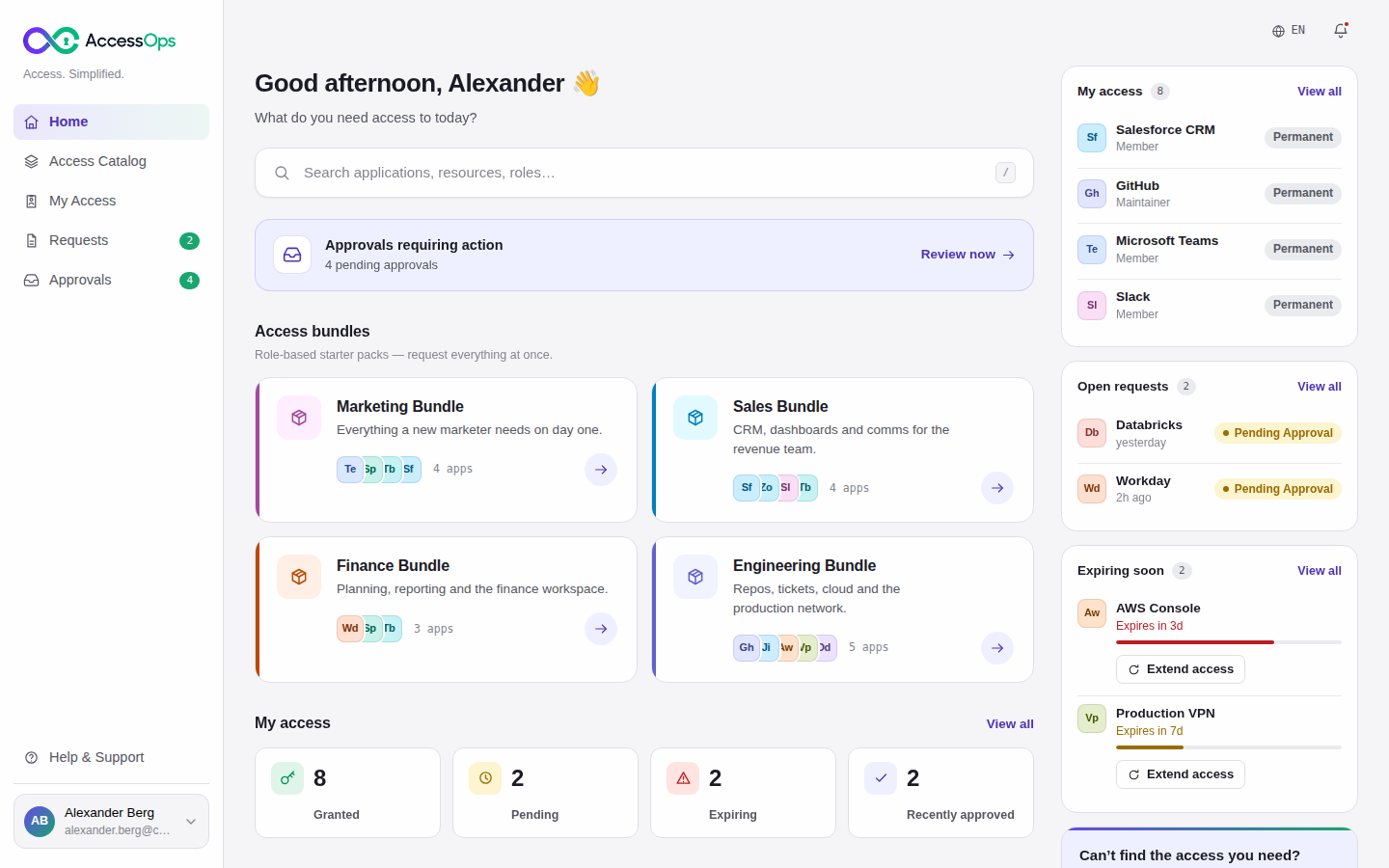Click the slash shortcut key hint
Image resolution: width=1389 pixels, height=868 pixels.
(1005, 173)
